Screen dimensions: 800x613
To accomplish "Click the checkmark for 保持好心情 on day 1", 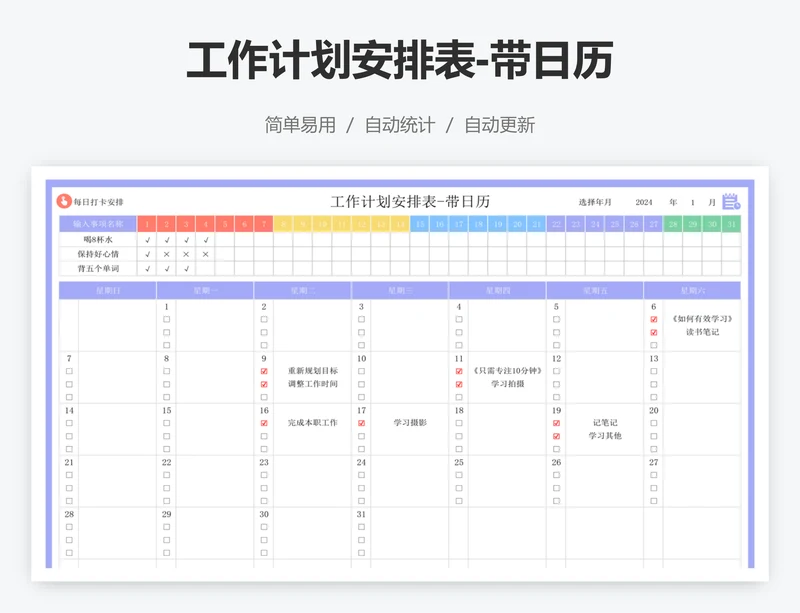I will [147, 254].
